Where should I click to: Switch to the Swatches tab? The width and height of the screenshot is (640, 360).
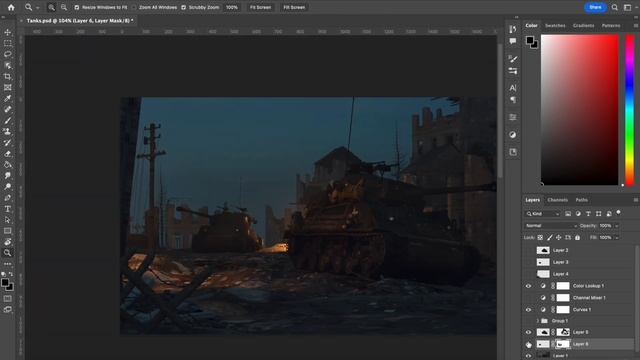tap(555, 25)
